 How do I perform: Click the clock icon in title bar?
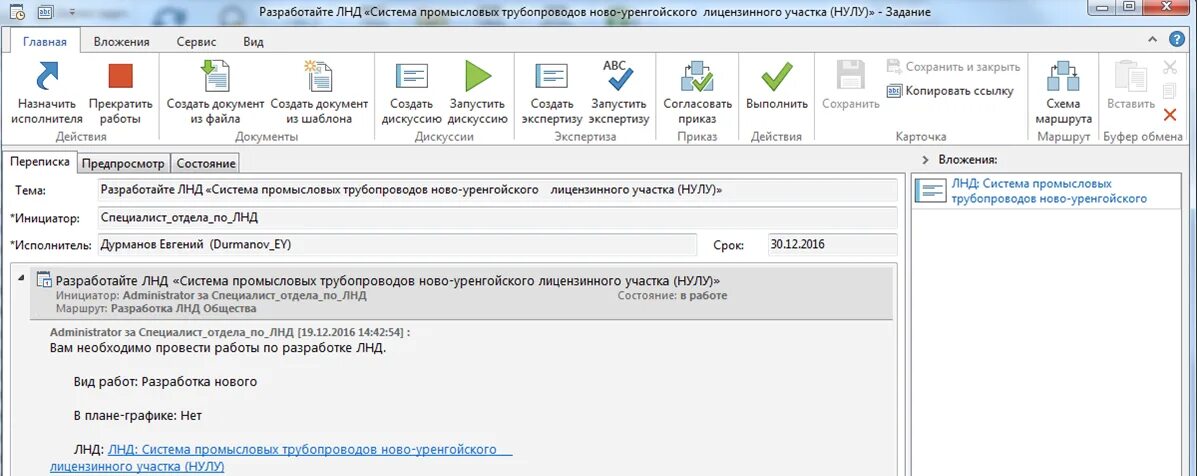coord(17,11)
